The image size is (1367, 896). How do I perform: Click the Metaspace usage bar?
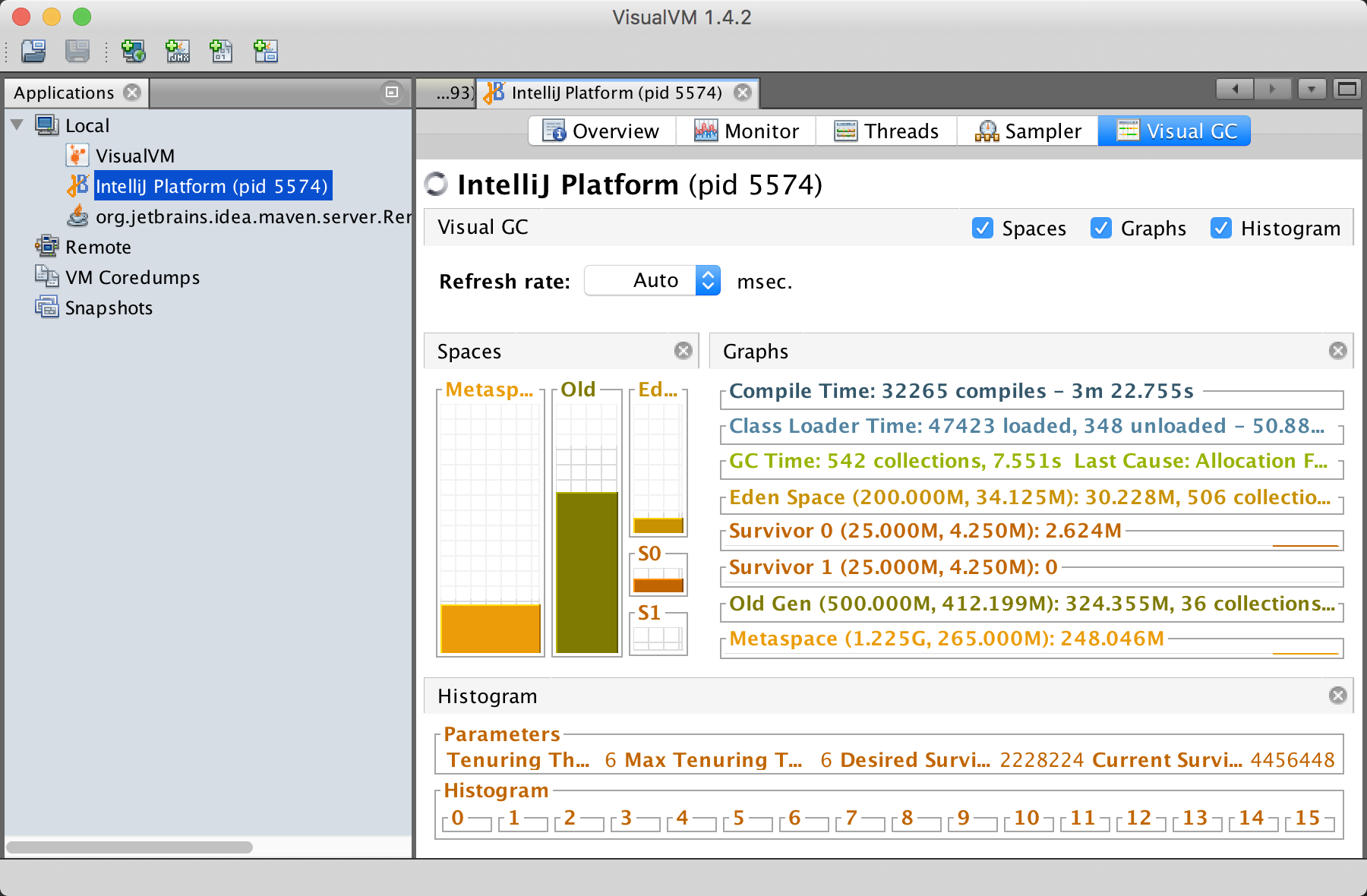pyautogui.click(x=491, y=629)
